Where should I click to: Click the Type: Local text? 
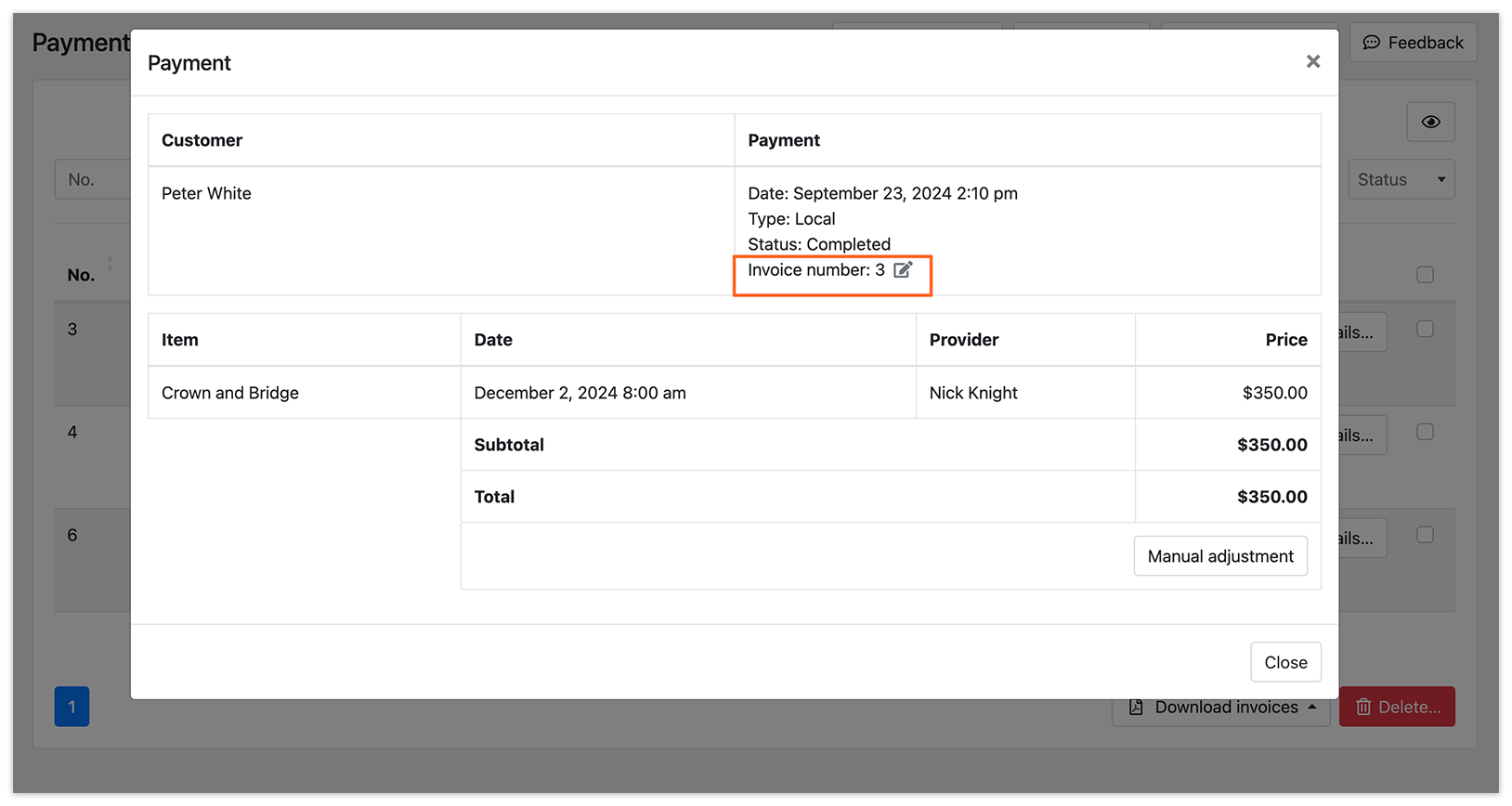(791, 219)
